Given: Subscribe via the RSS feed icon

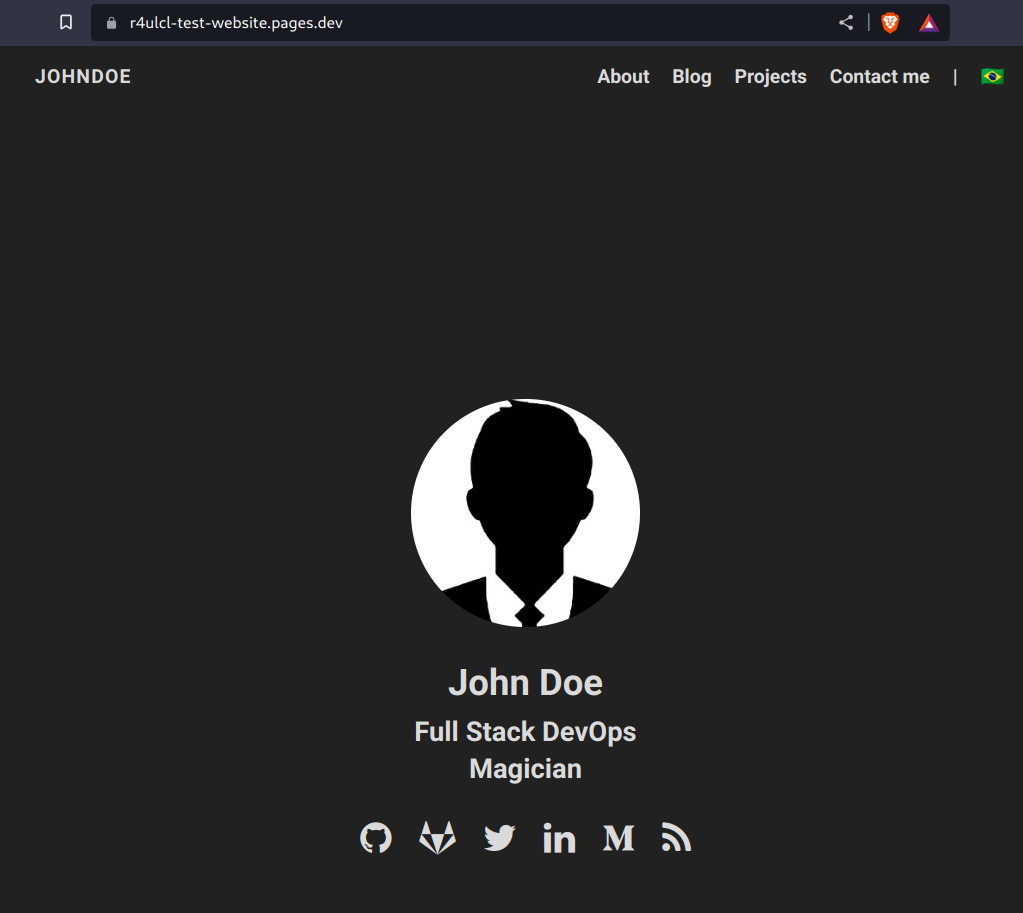Looking at the screenshot, I should pyautogui.click(x=676, y=838).
